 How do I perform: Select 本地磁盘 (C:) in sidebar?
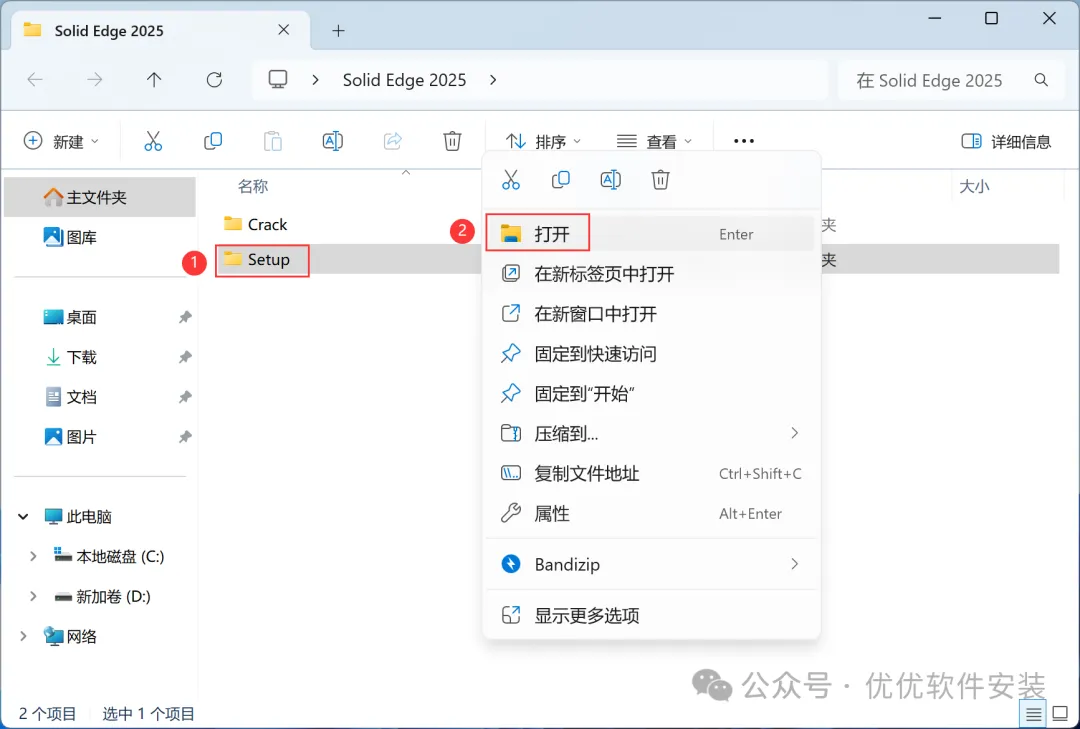109,556
